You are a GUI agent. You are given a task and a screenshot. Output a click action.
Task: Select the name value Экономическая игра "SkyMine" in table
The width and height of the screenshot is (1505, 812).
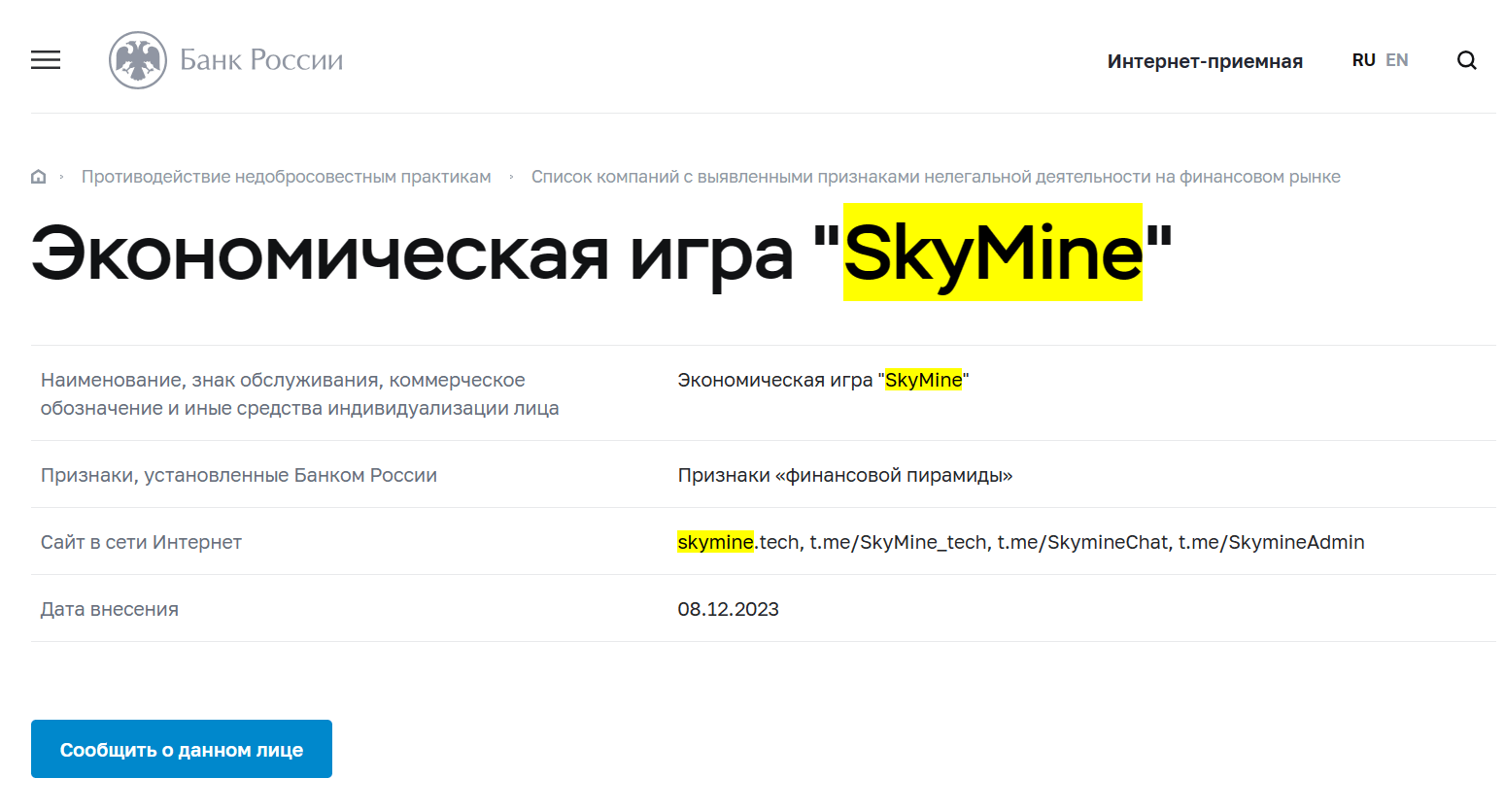(823, 380)
